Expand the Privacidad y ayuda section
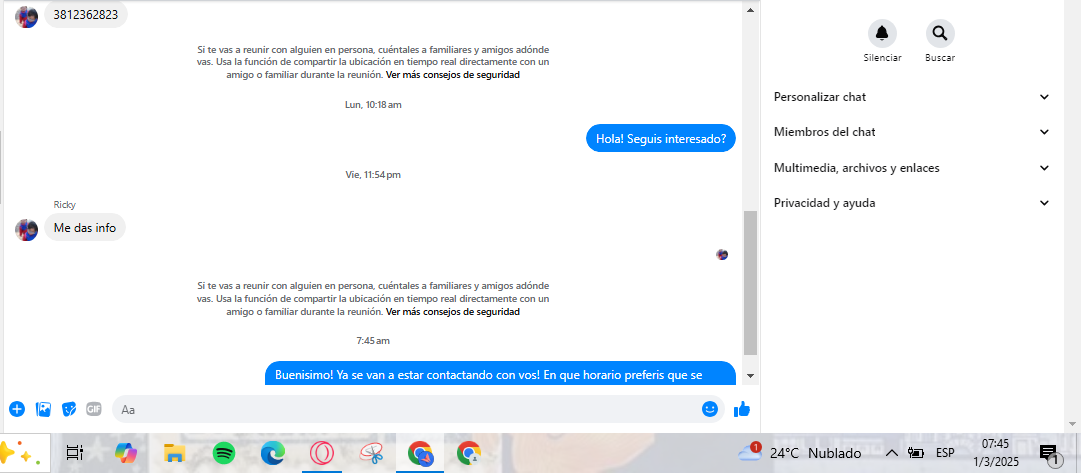The height and width of the screenshot is (473, 1081). [911, 203]
